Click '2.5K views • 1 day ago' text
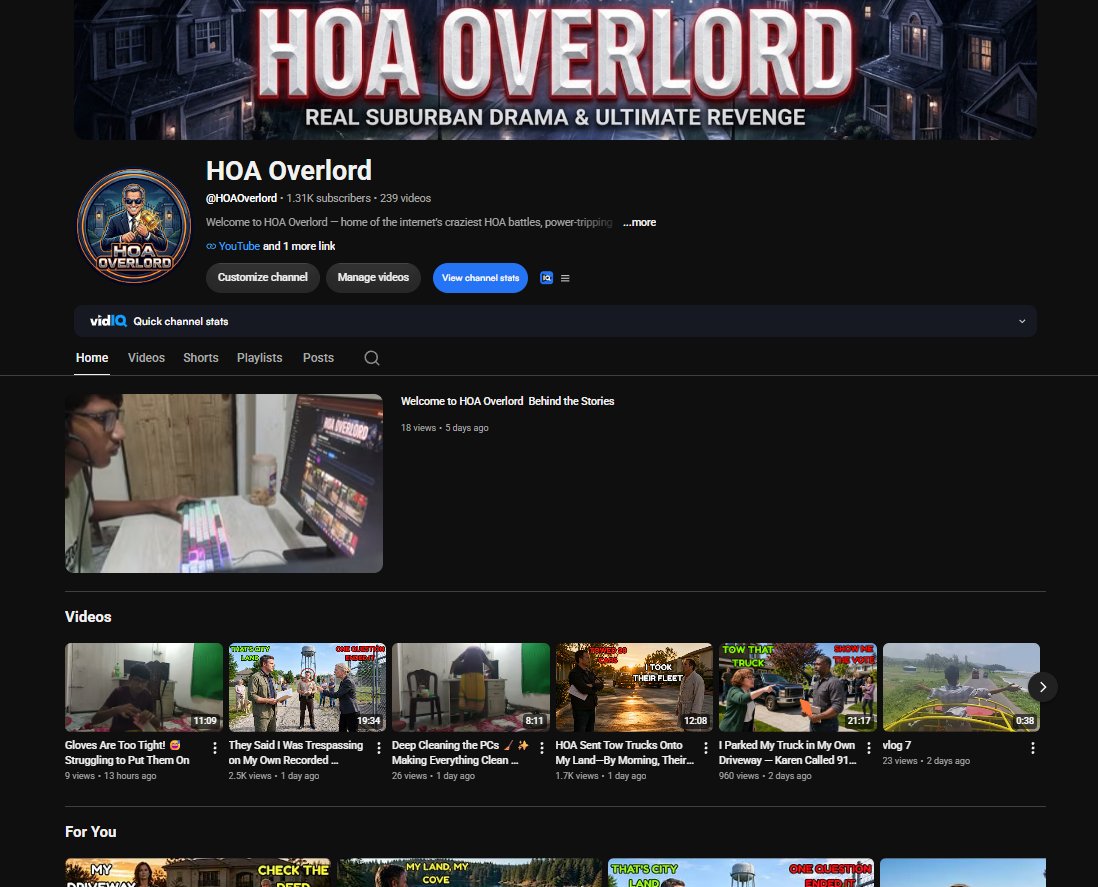The height and width of the screenshot is (887, 1098). tap(274, 776)
